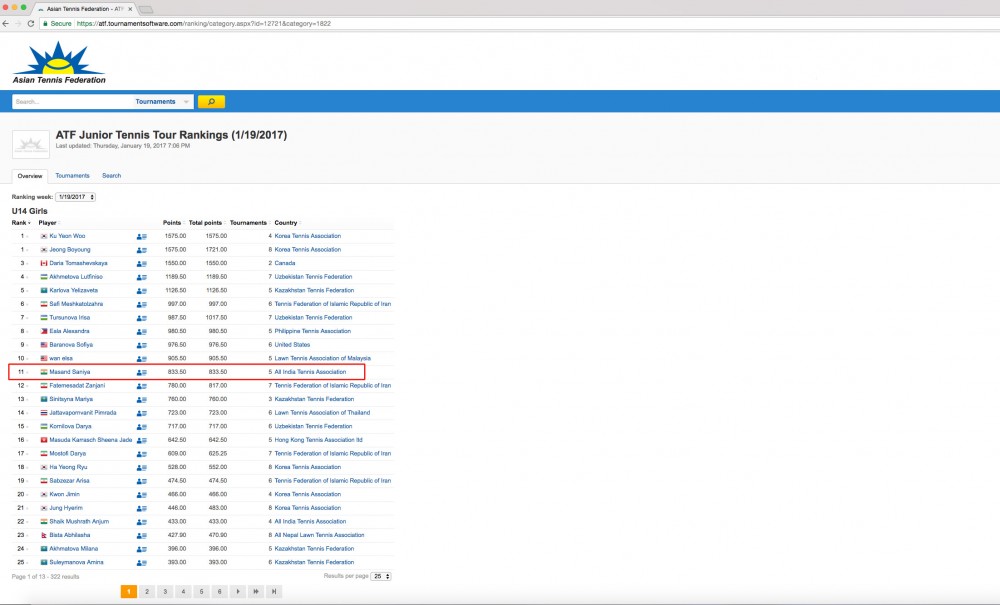The width and height of the screenshot is (1000, 605).
Task: Sort table by Total points column
Action: tap(207, 222)
